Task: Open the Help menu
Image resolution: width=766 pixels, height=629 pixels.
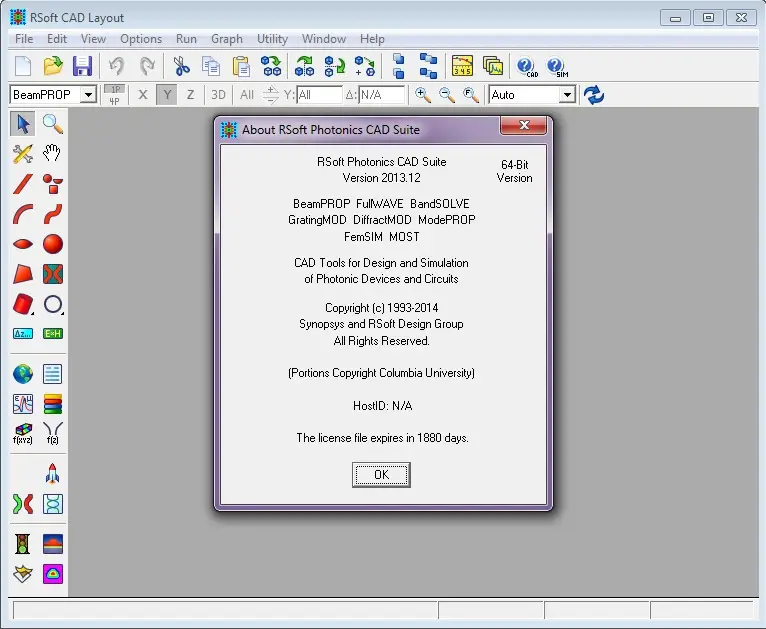Action: pos(372,39)
